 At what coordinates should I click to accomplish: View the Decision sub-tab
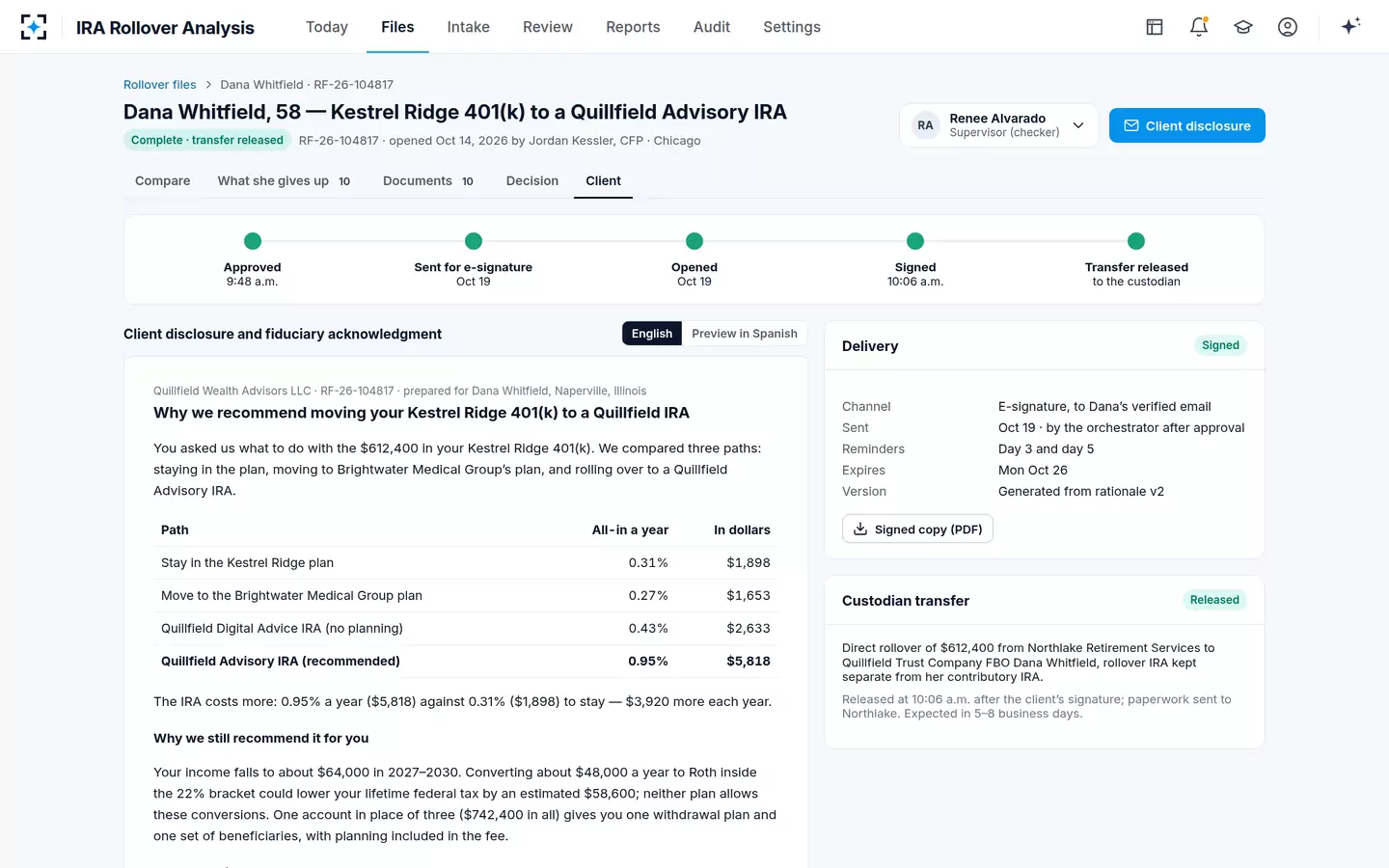532,181
